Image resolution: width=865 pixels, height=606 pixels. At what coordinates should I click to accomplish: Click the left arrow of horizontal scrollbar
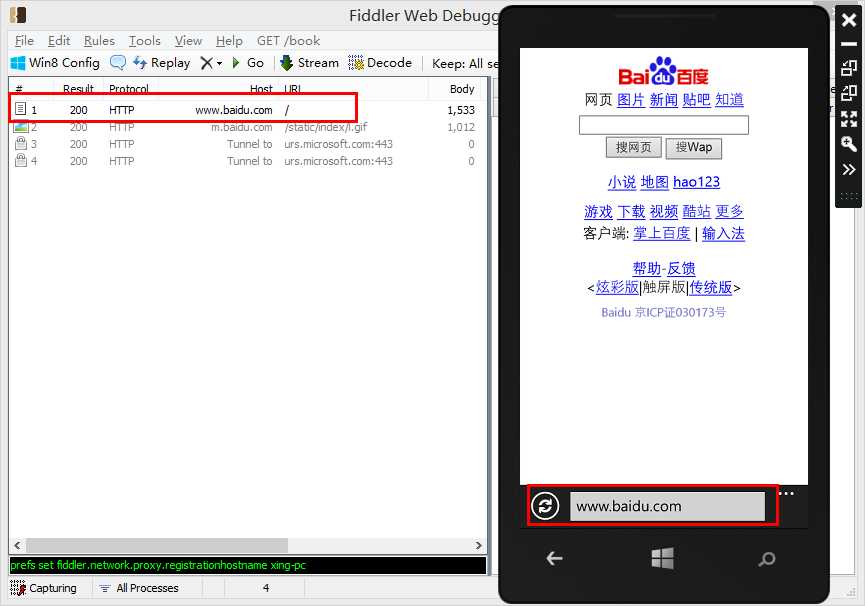(17, 545)
